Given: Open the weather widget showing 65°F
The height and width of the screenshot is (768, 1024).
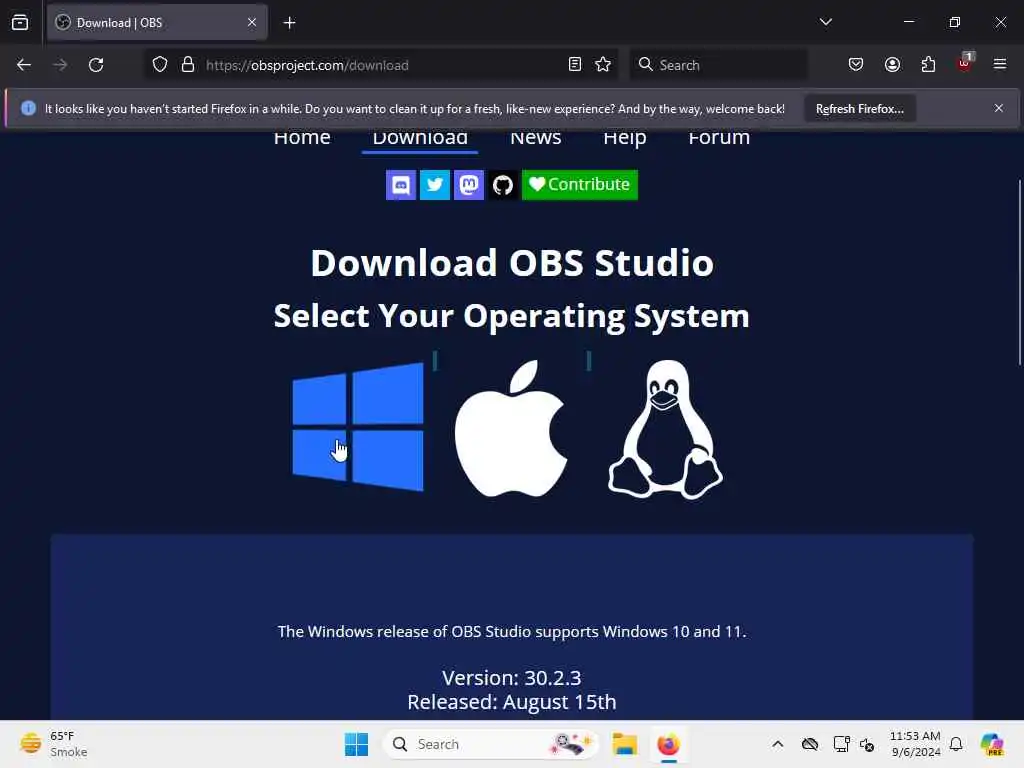Looking at the screenshot, I should [x=54, y=744].
